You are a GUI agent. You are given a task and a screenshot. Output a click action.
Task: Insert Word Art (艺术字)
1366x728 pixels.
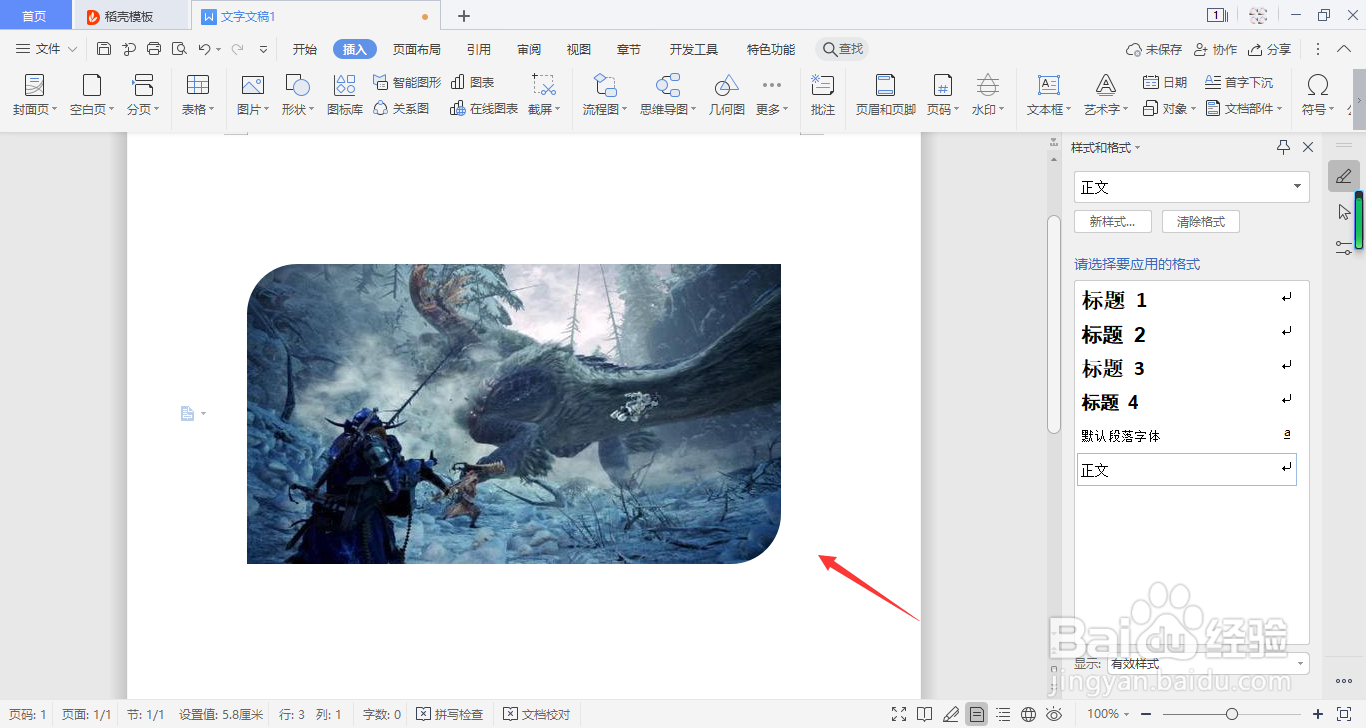tap(1106, 95)
